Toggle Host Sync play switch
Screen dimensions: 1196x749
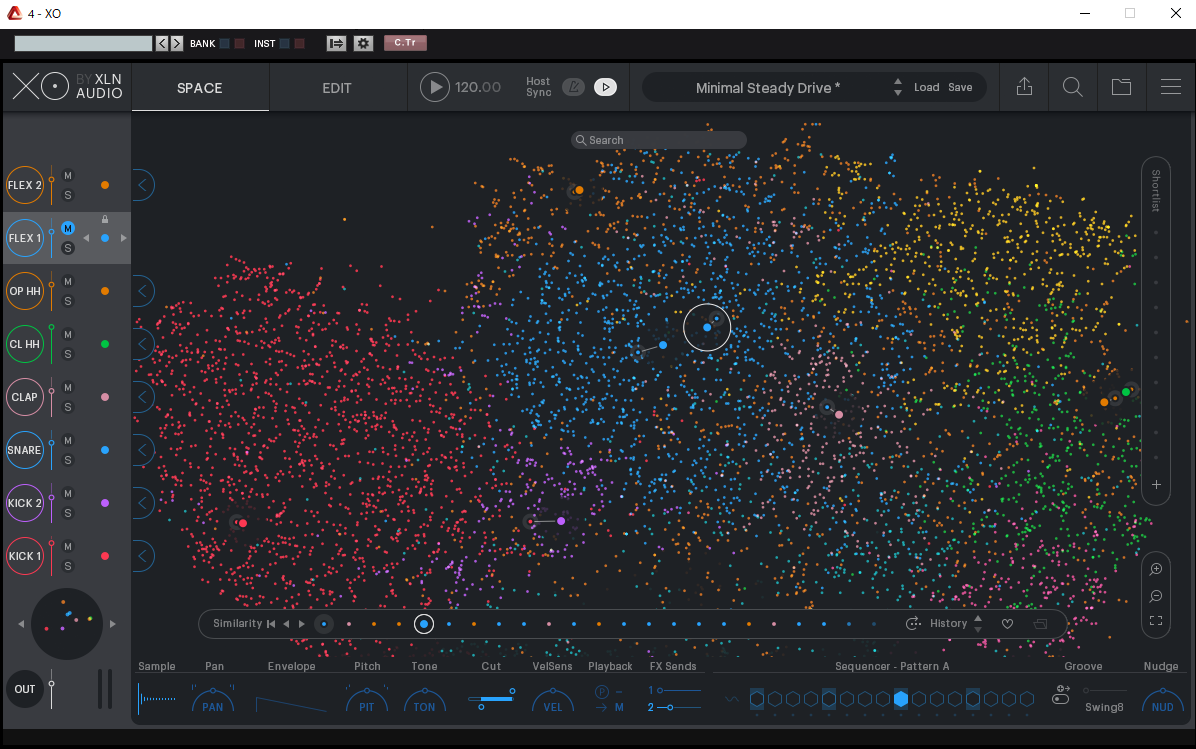click(x=606, y=87)
